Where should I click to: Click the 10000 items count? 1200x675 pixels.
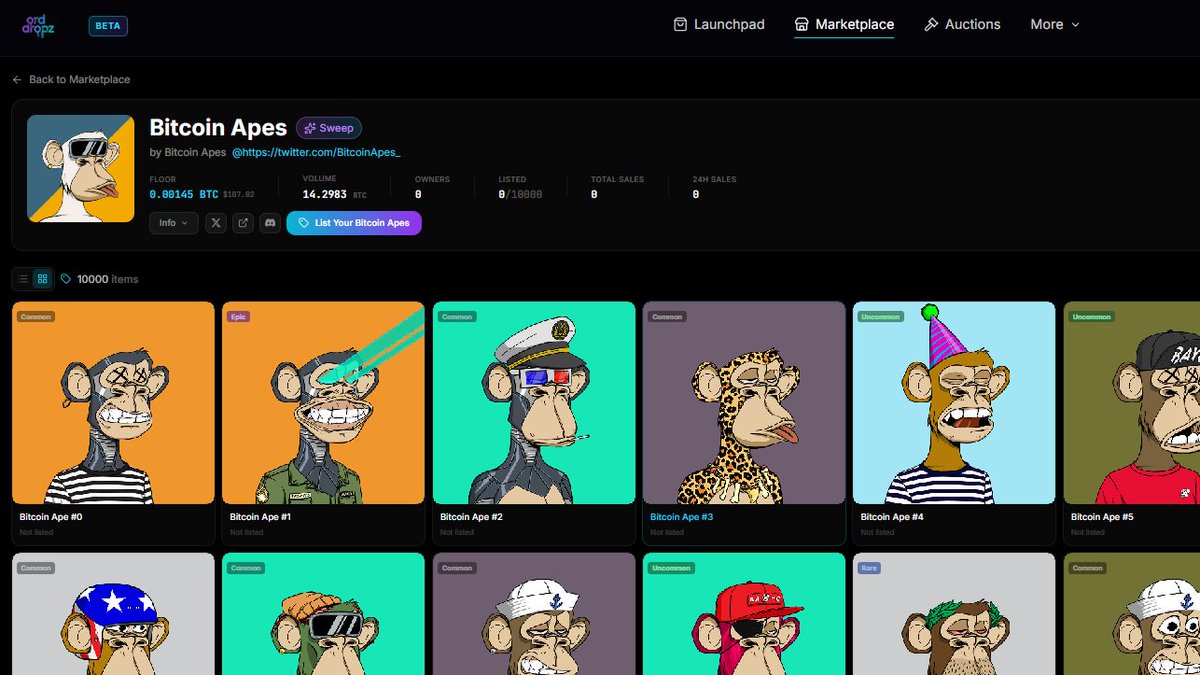point(108,279)
